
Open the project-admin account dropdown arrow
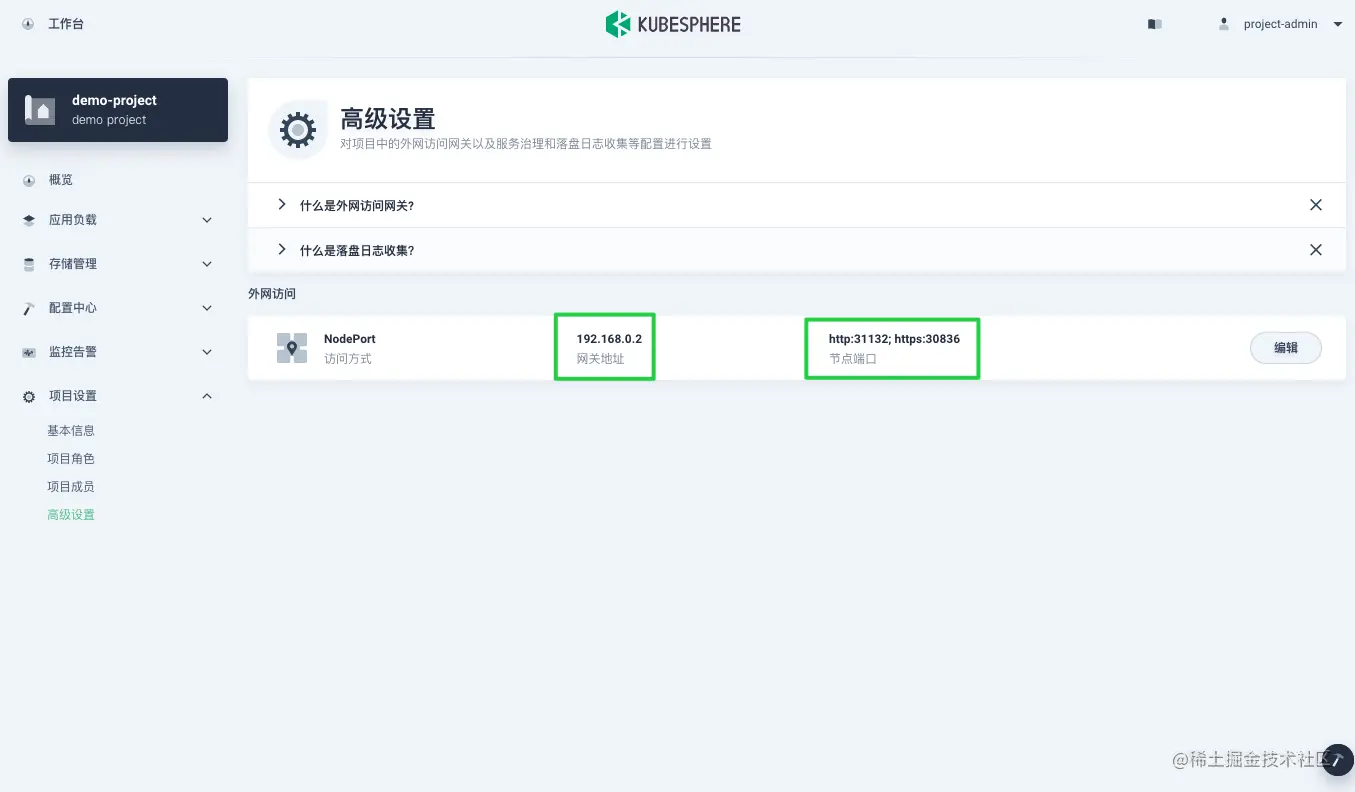coord(1338,24)
